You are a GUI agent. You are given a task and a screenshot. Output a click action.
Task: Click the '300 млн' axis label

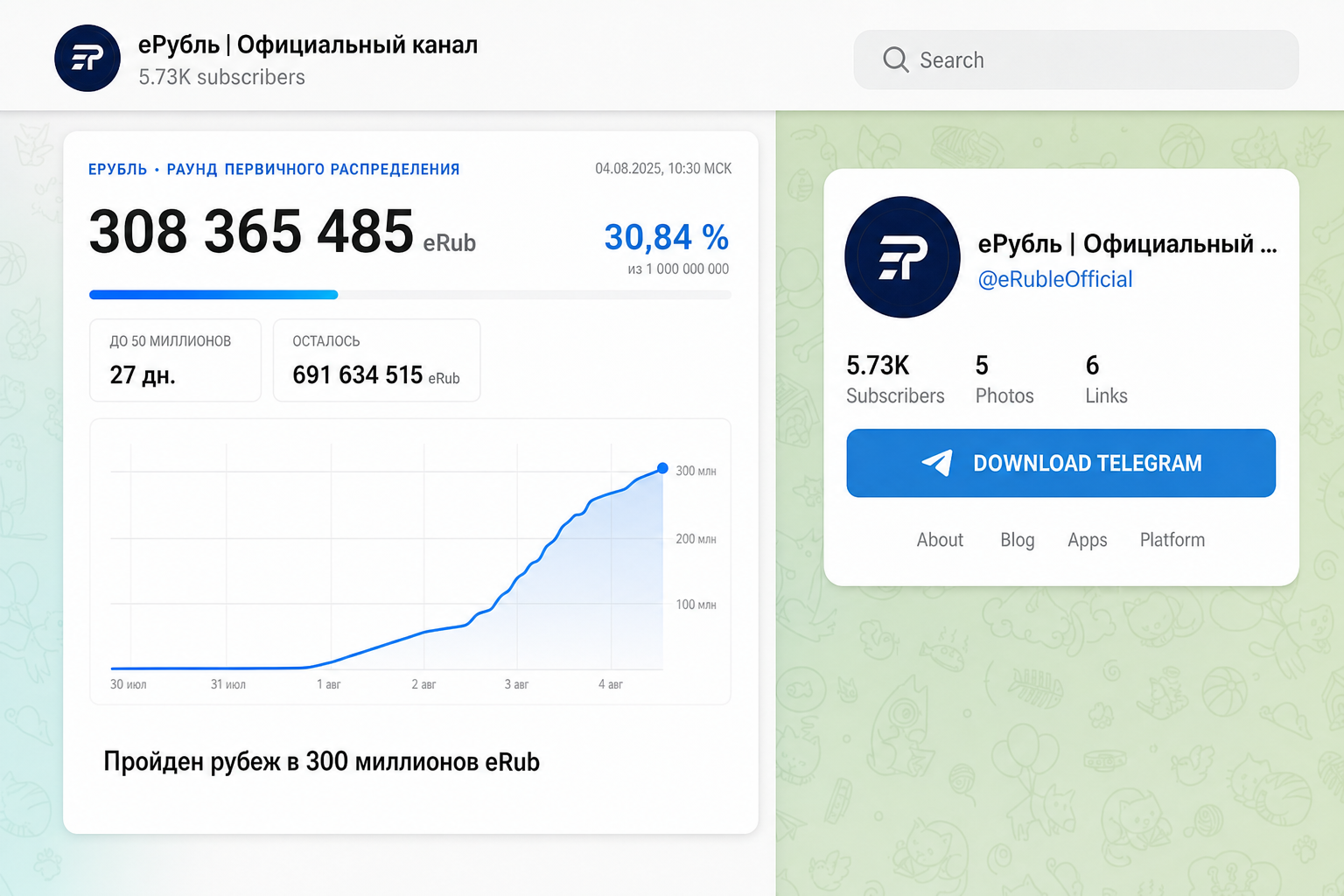pos(696,471)
